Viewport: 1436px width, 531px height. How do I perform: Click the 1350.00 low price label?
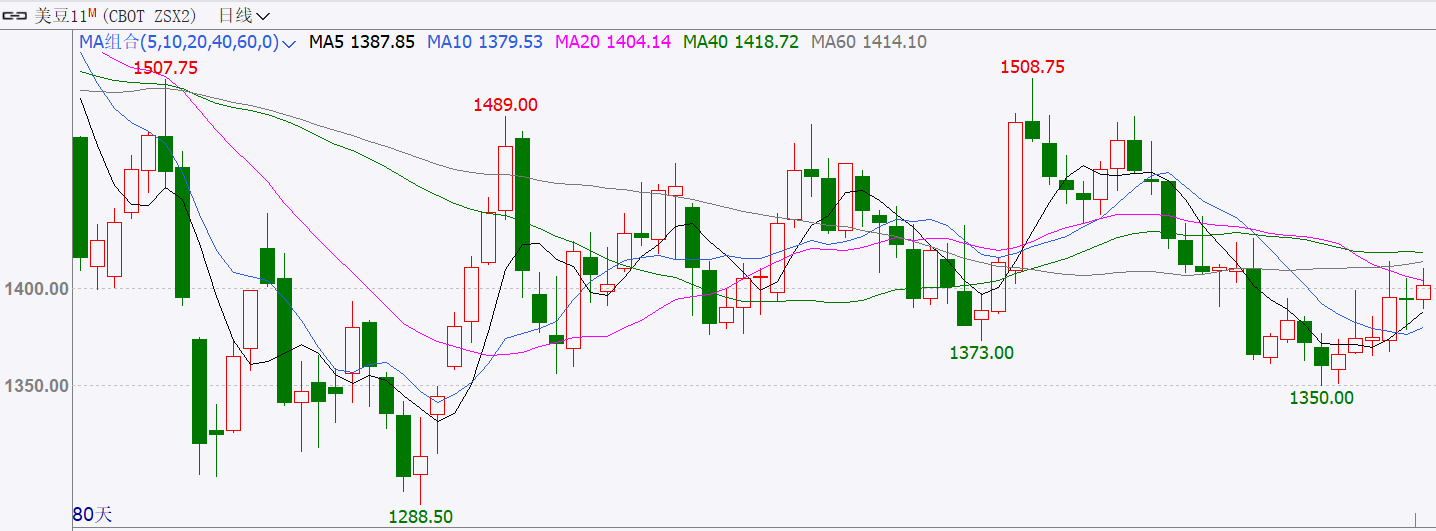tap(1321, 397)
